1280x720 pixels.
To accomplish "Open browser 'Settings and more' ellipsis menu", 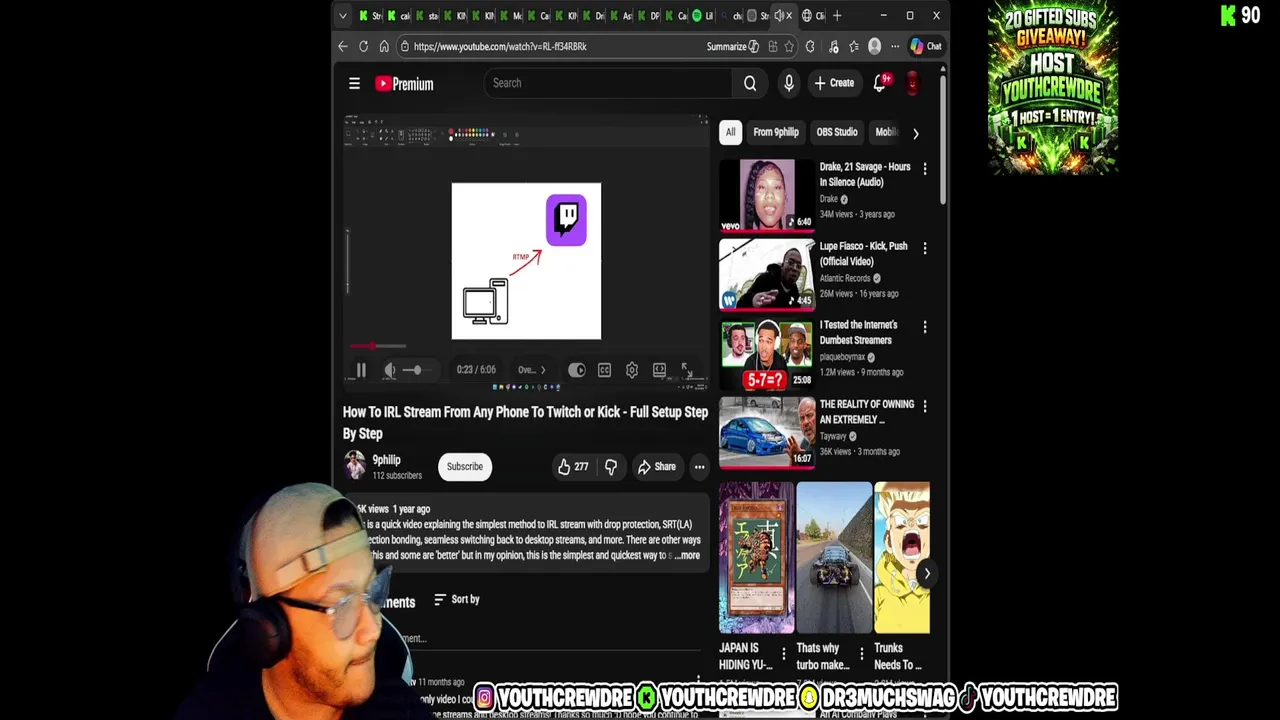I will 895,46.
